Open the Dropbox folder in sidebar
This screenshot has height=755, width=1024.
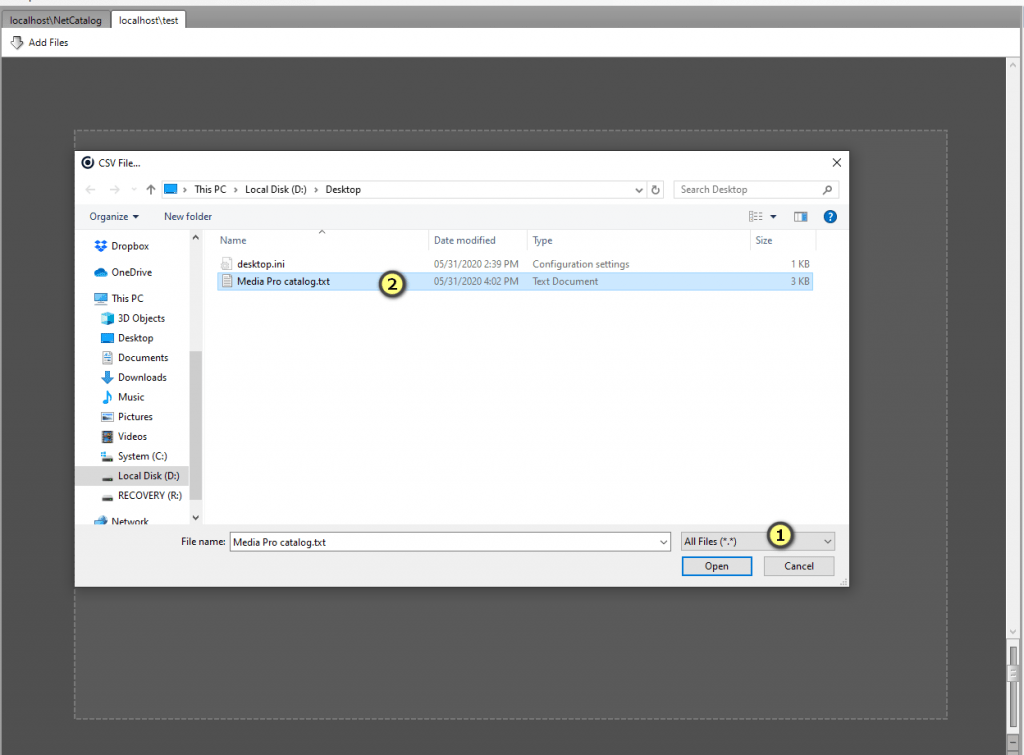coord(129,246)
